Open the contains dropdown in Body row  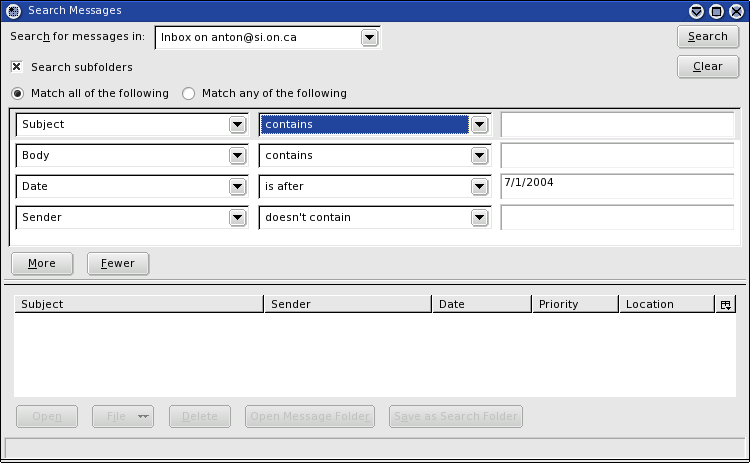click(x=479, y=155)
